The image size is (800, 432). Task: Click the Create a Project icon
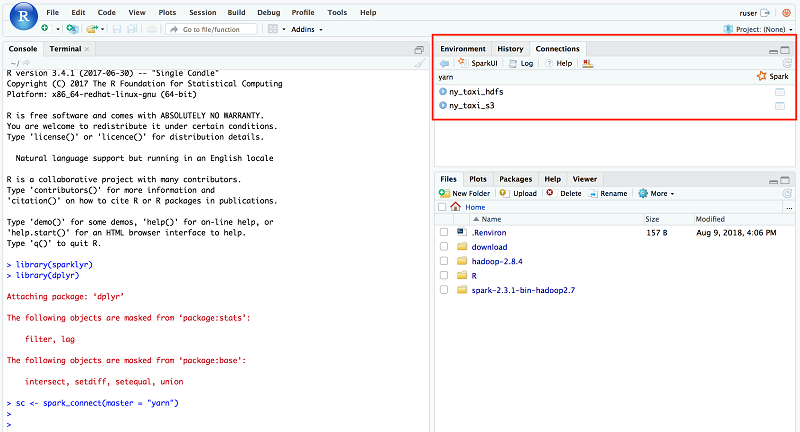click(x=72, y=29)
